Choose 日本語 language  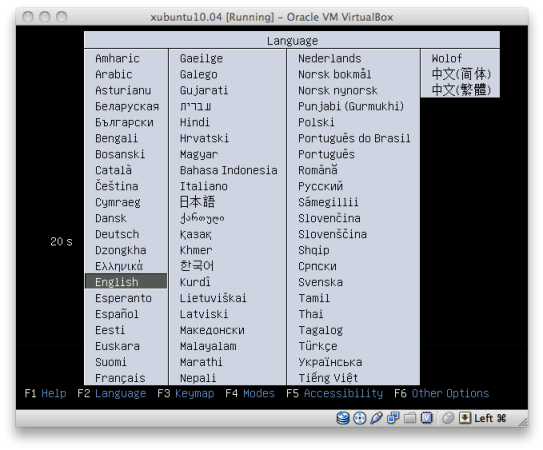(197, 202)
